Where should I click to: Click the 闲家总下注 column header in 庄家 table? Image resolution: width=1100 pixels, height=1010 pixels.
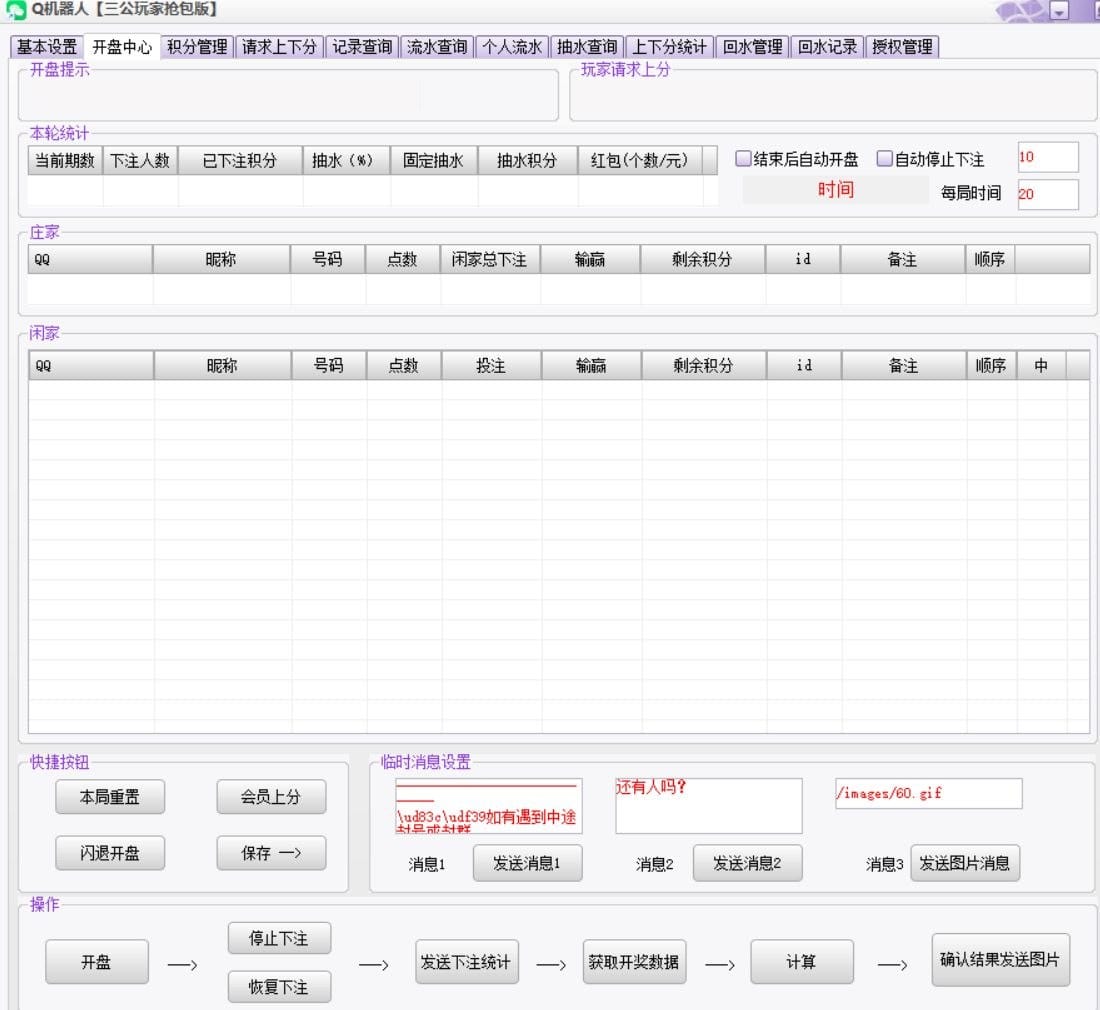(490, 260)
